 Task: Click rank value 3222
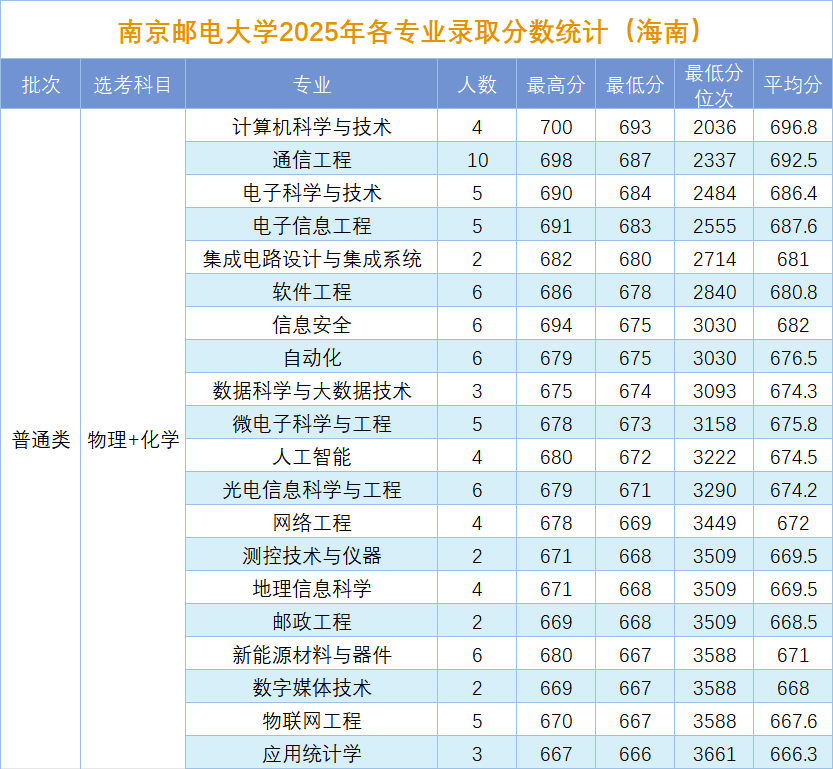[714, 457]
